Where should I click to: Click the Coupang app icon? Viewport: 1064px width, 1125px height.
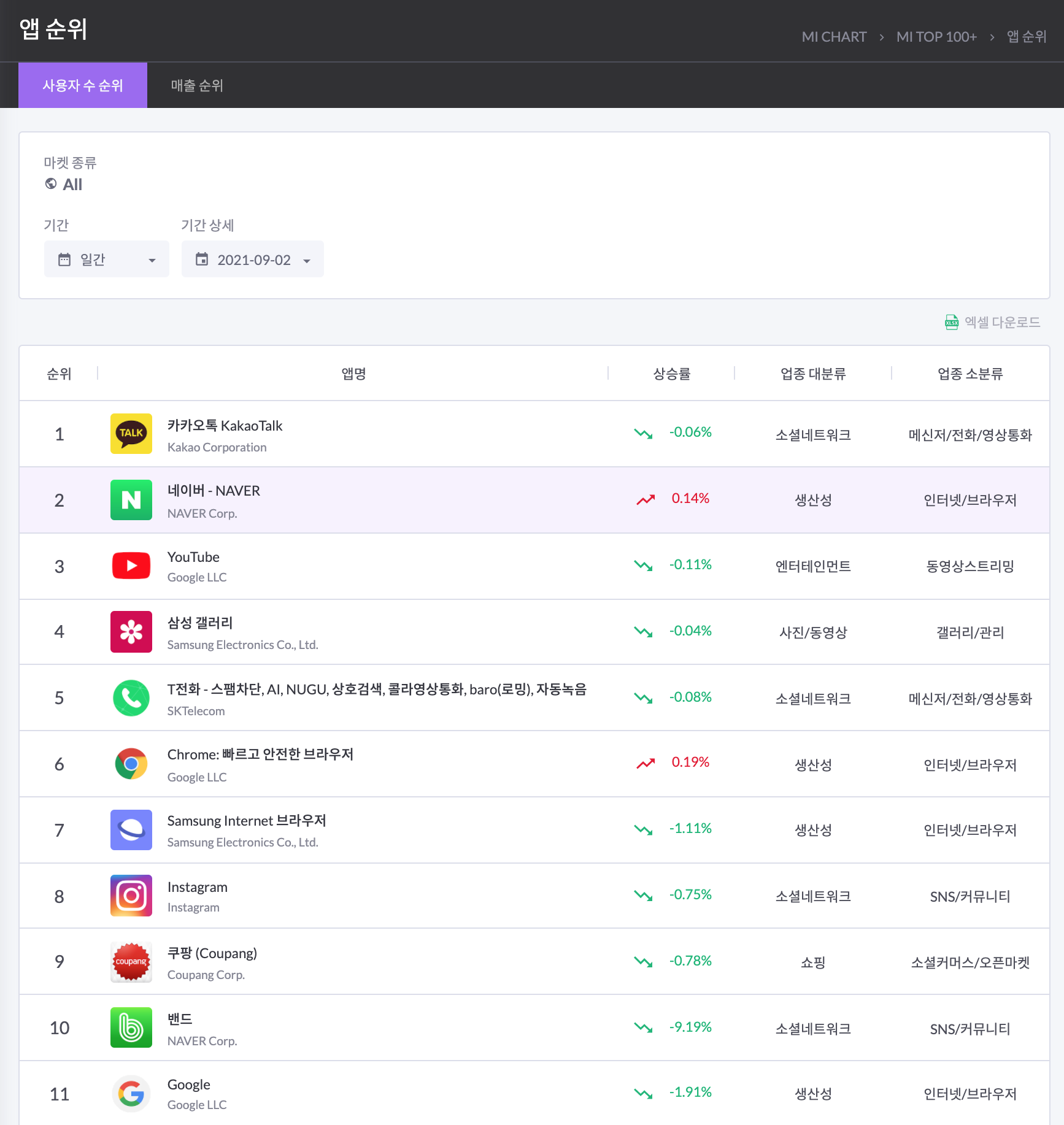click(x=131, y=962)
